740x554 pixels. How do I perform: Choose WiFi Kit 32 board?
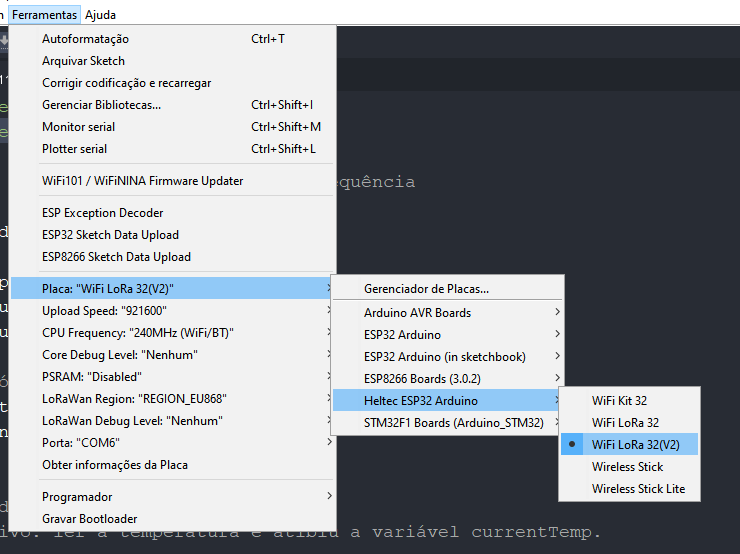point(619,401)
